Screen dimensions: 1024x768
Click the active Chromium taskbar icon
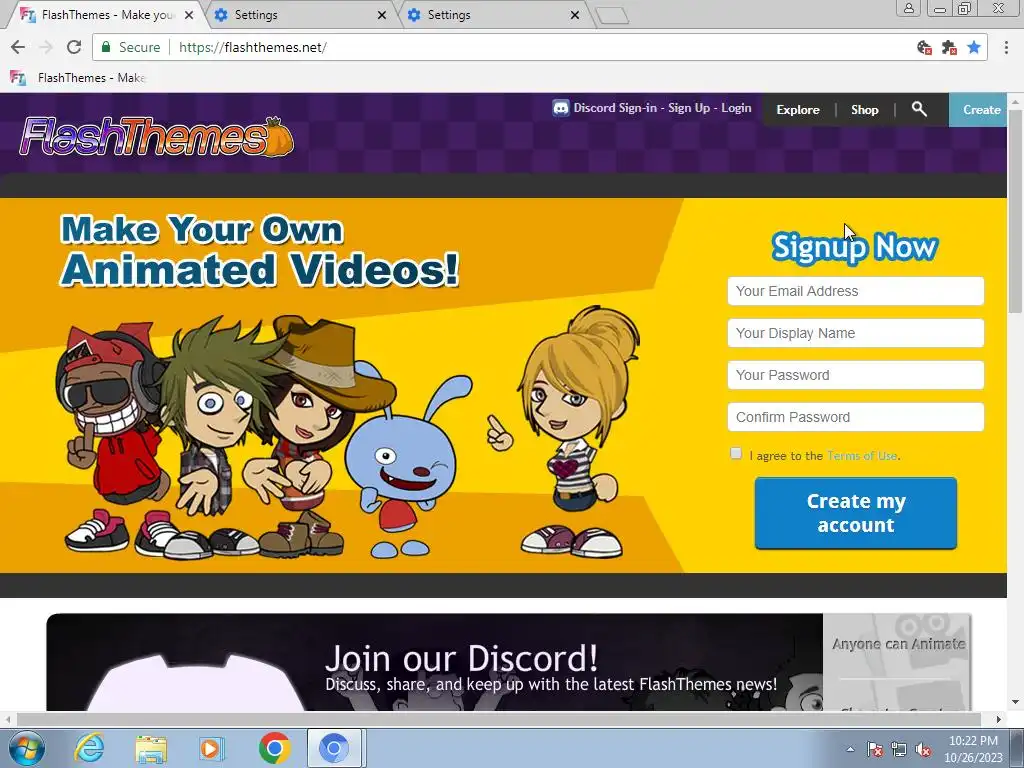coord(334,748)
